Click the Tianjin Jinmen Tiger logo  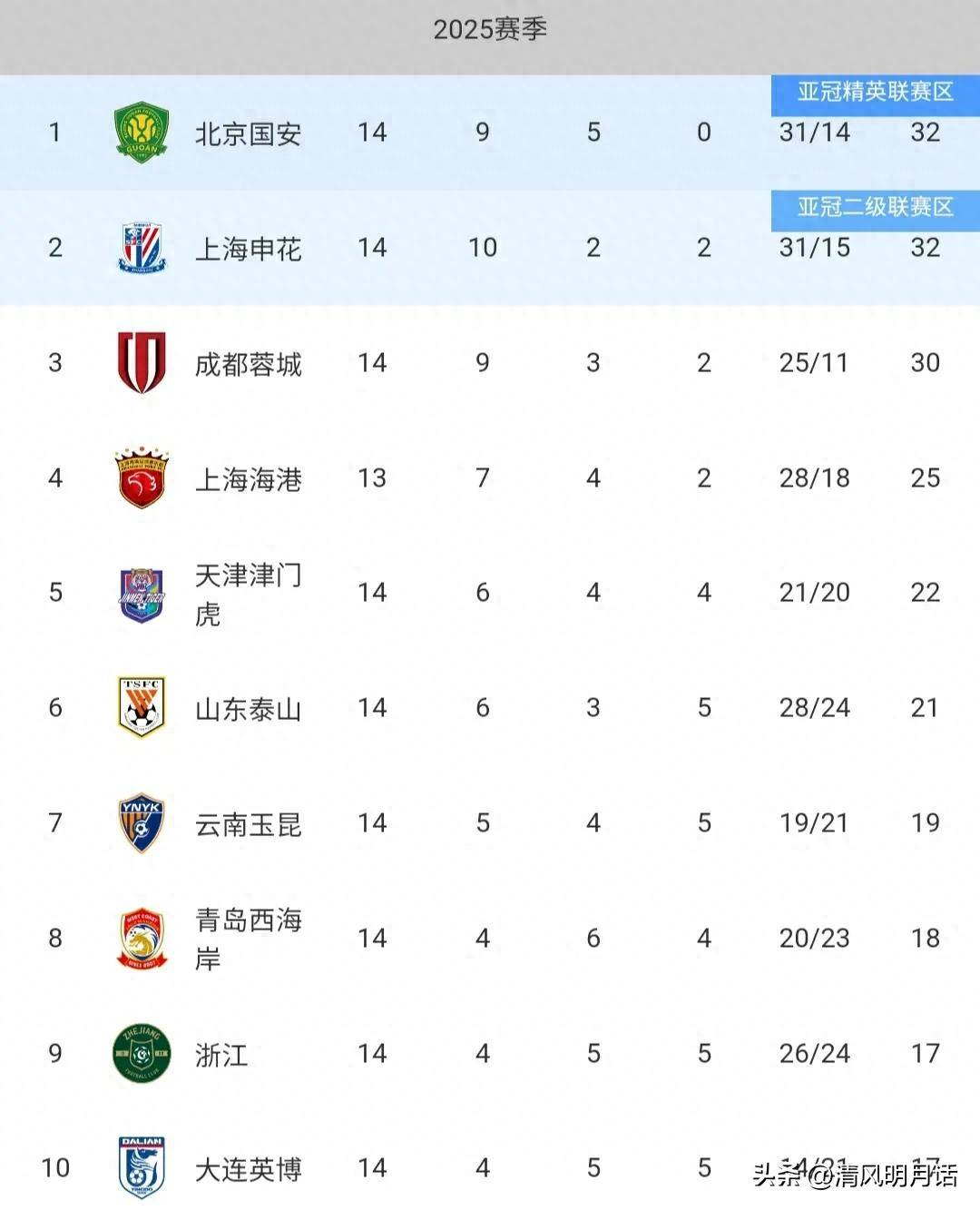click(x=142, y=594)
